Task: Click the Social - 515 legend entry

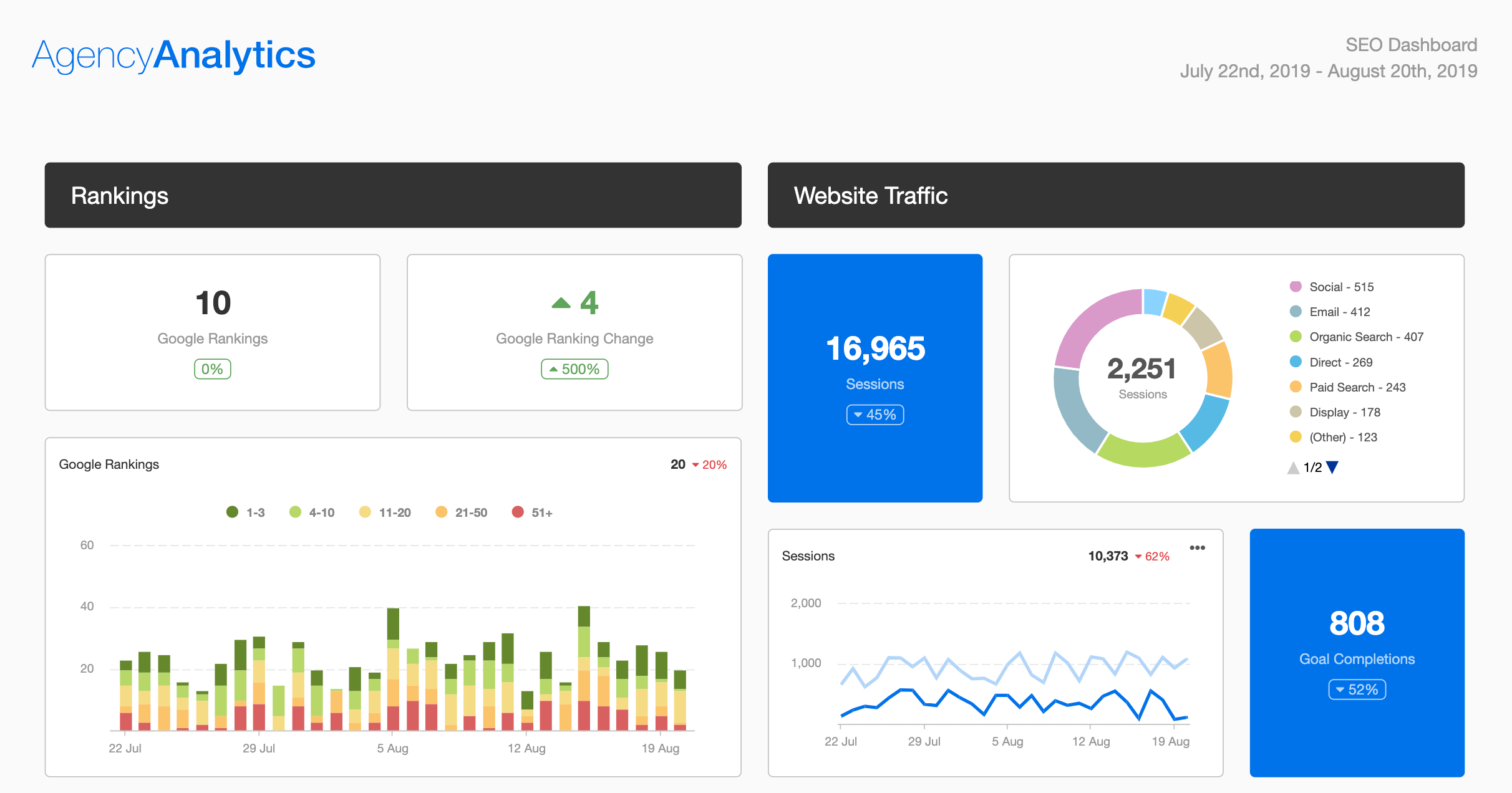Action: (x=1340, y=287)
